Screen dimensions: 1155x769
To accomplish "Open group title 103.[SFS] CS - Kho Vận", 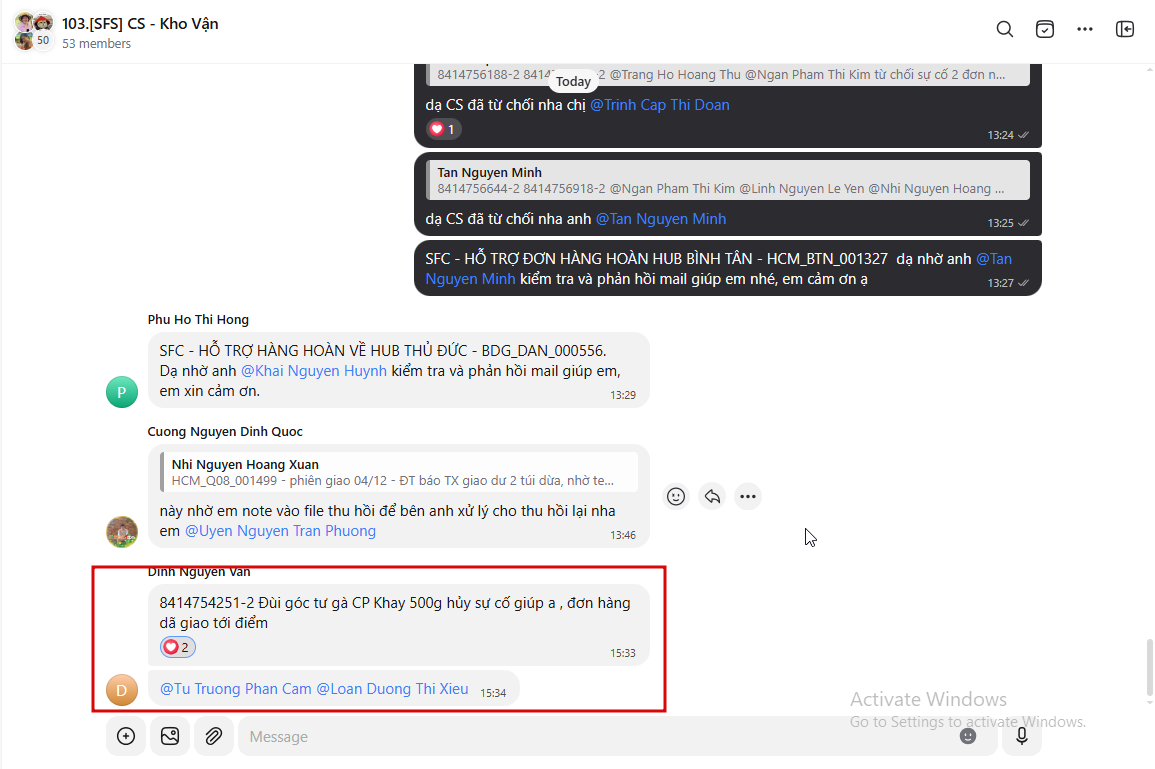I will [x=140, y=24].
